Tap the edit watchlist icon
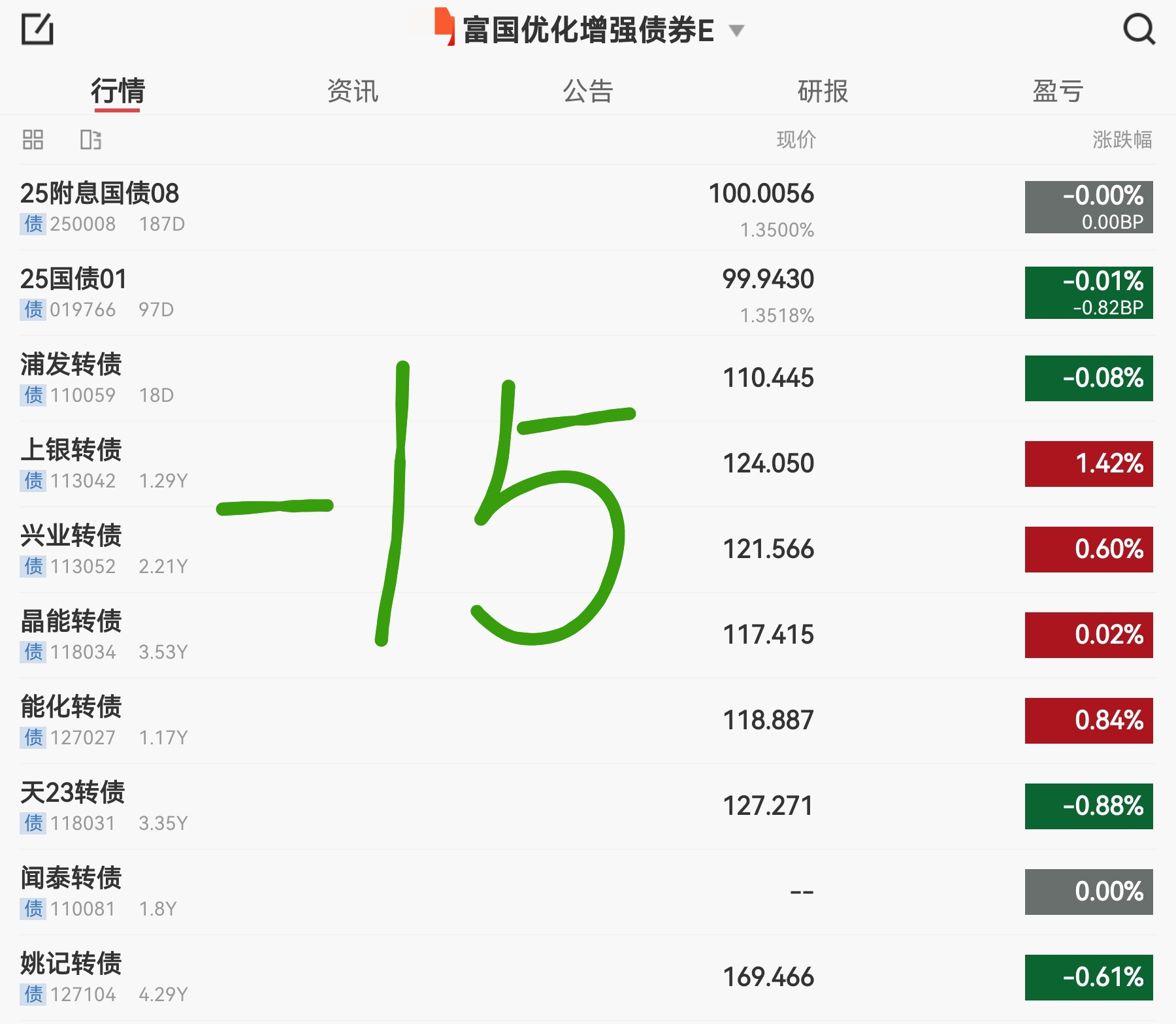This screenshot has width=1176, height=1024. tap(37, 29)
